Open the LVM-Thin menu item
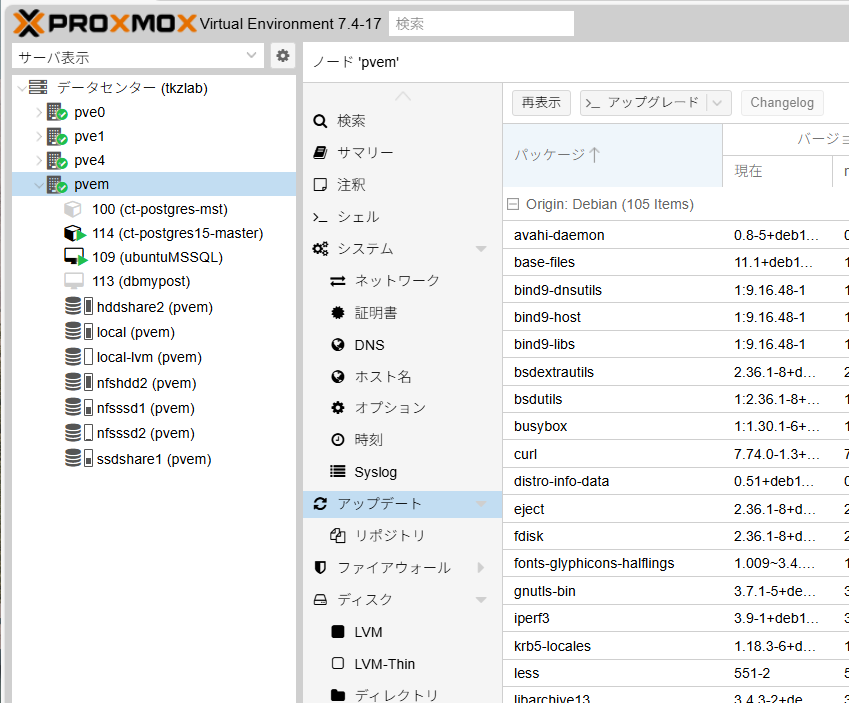 [x=402, y=664]
